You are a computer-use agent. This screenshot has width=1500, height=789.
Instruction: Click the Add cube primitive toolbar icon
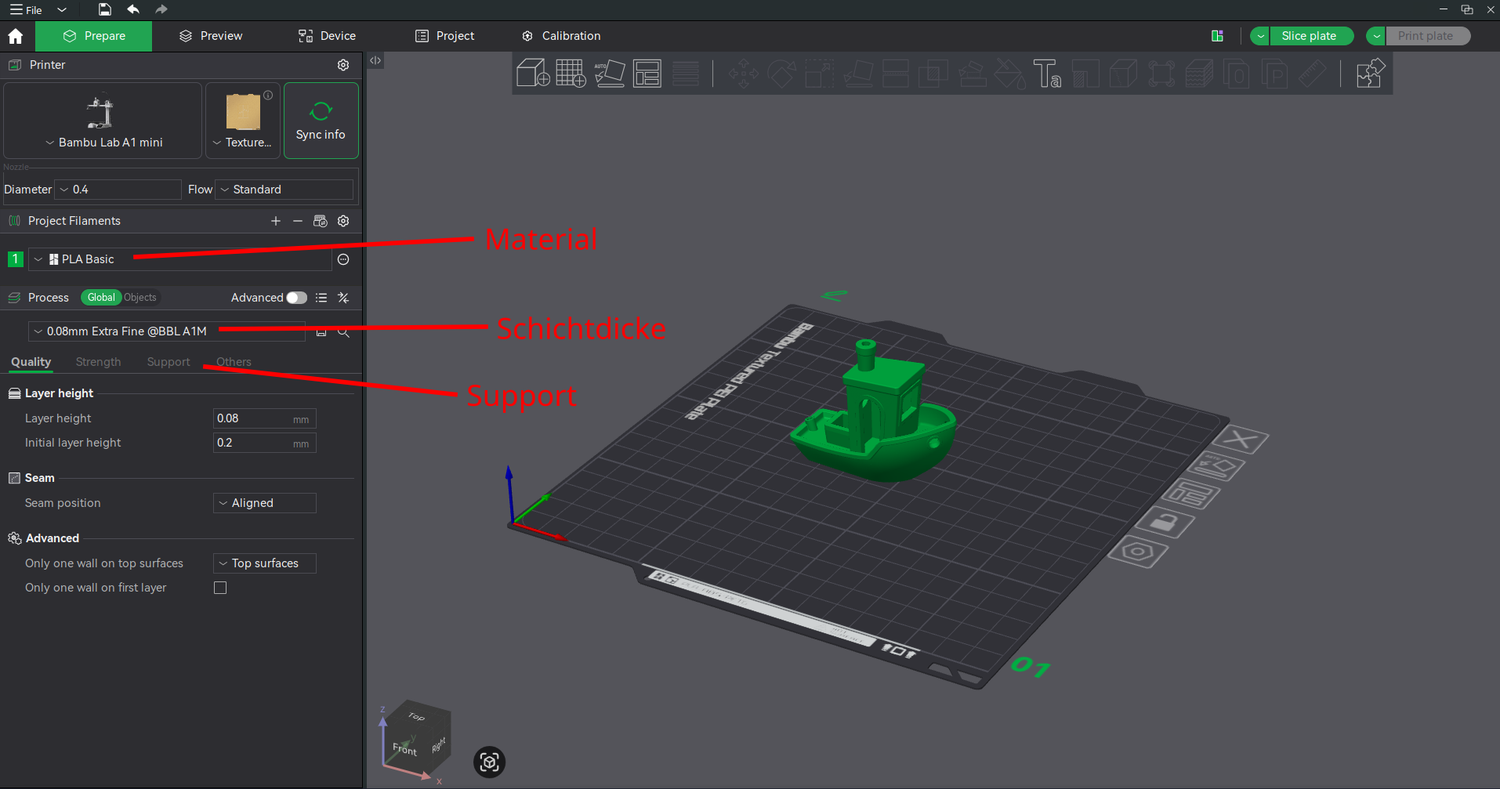533,73
